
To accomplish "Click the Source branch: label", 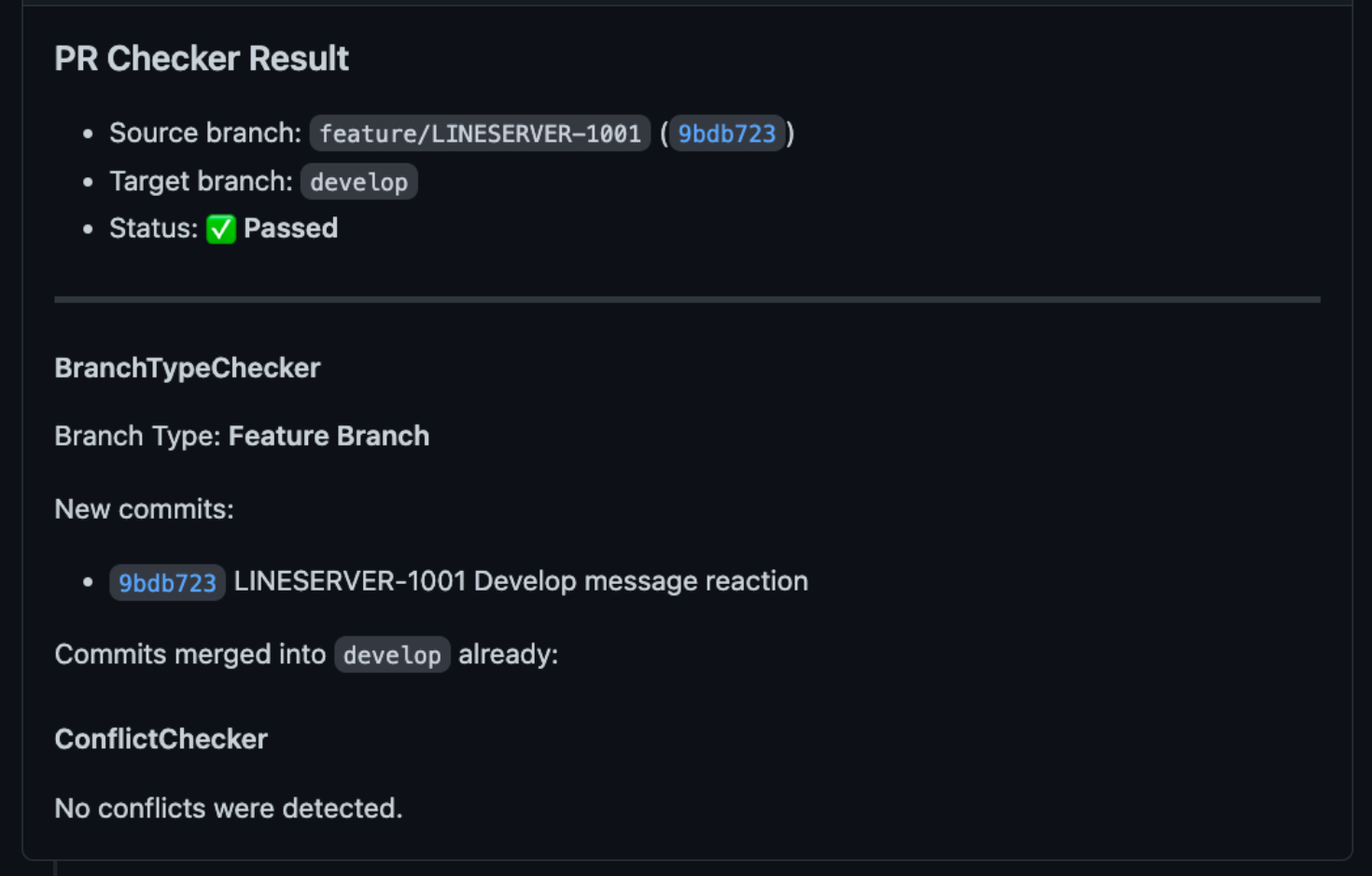I will [205, 133].
